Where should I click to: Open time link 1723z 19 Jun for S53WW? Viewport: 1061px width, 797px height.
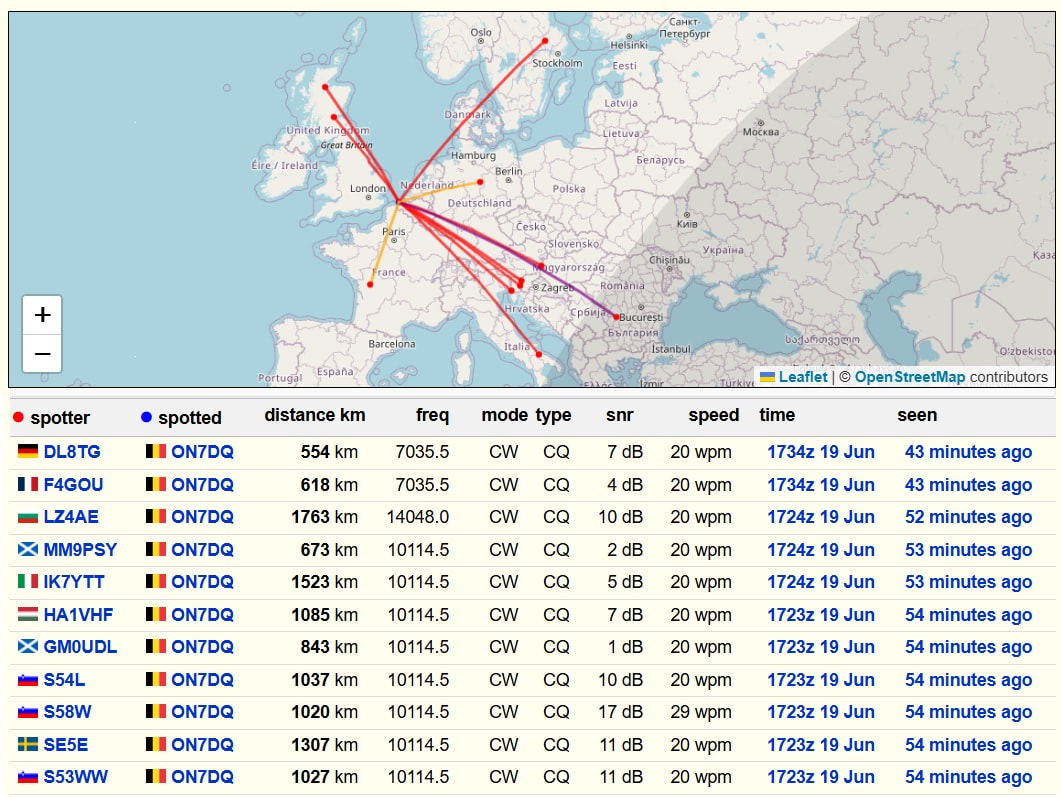821,777
